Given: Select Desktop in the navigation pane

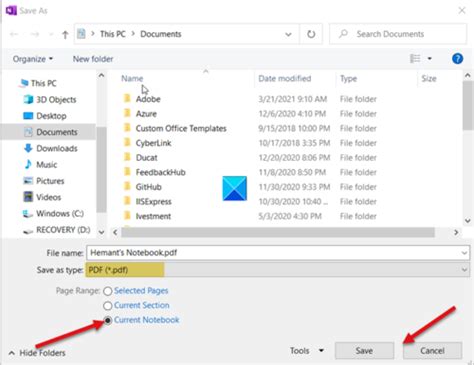Looking at the screenshot, I should 51,116.
